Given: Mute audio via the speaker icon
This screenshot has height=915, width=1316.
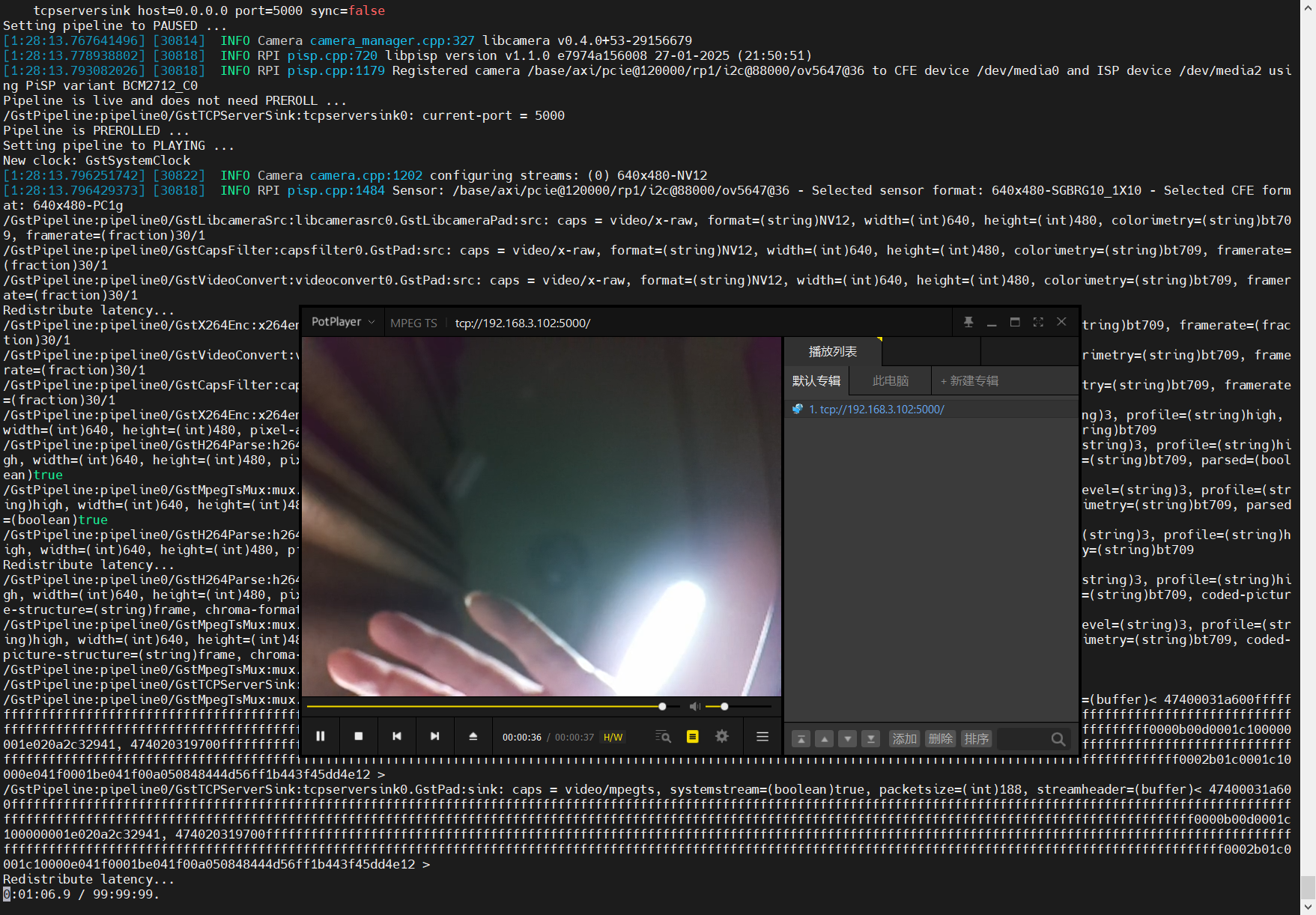Looking at the screenshot, I should pos(694,706).
